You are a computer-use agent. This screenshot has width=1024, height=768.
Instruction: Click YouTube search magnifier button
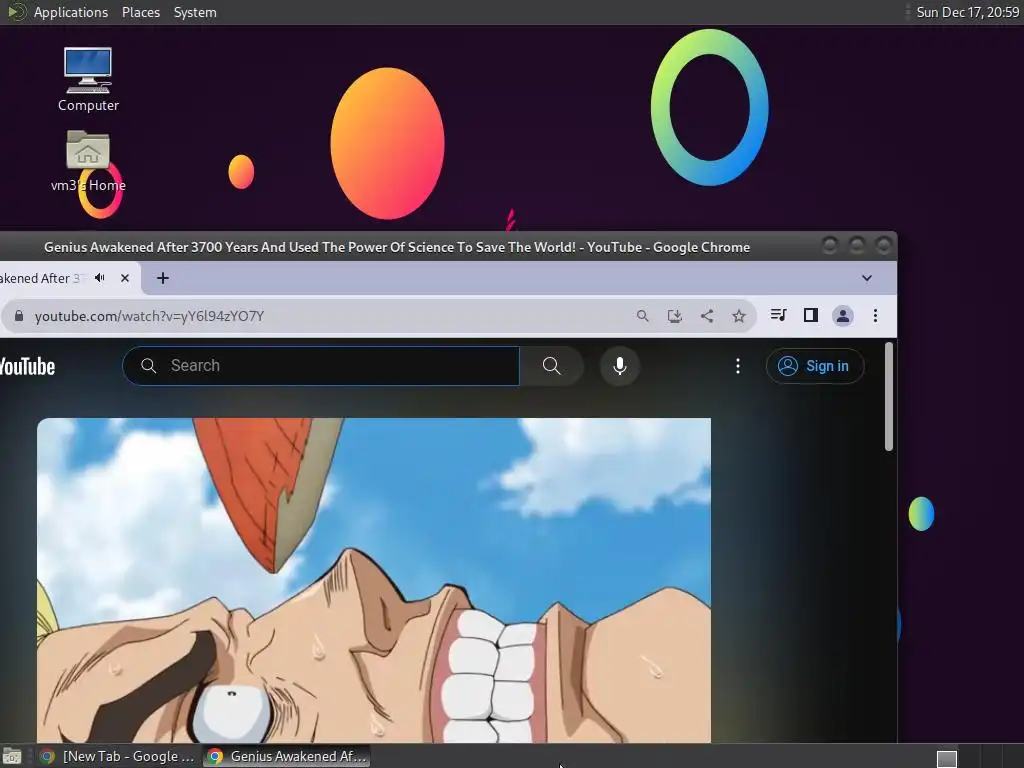click(552, 366)
